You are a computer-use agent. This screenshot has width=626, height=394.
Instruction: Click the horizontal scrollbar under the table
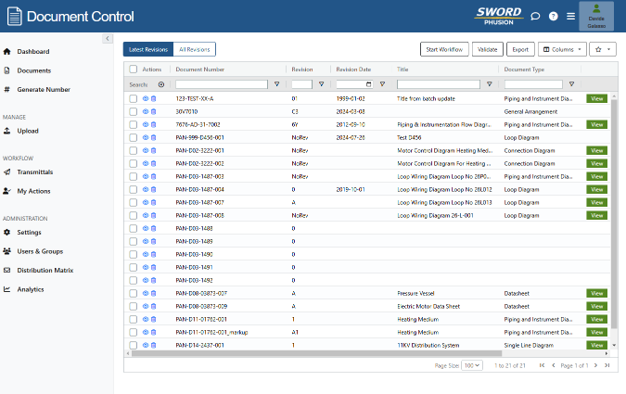tap(317, 353)
